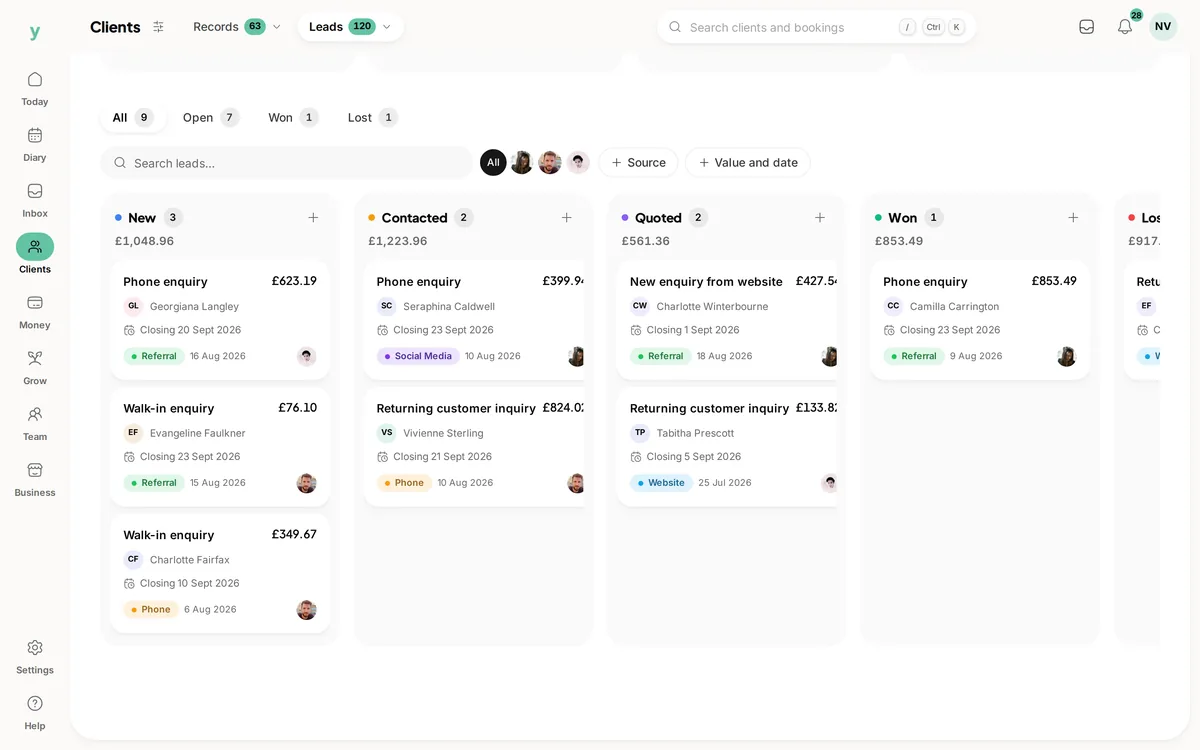
Task: Open Evangeline Faulkner's walk-in enquiry card
Action: pyautogui.click(x=220, y=447)
